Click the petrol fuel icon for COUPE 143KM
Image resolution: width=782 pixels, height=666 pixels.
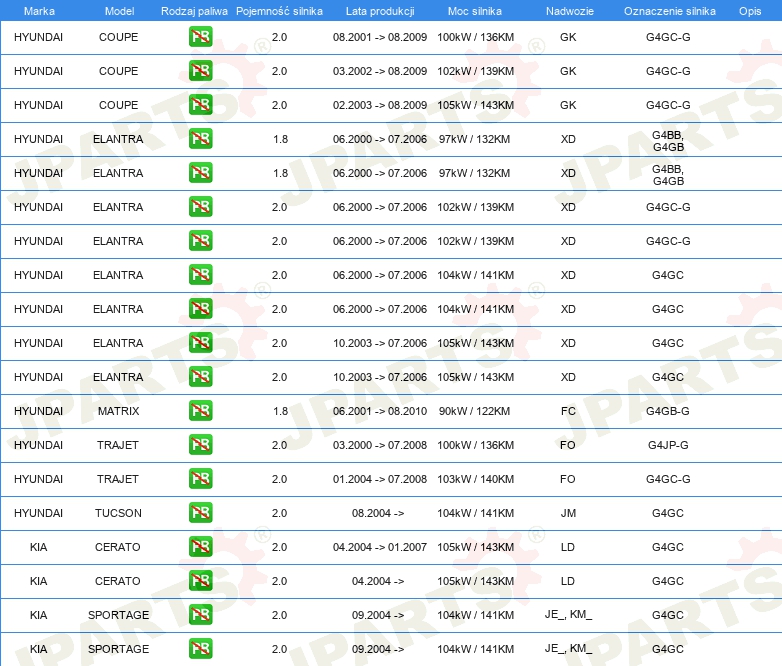tap(200, 105)
